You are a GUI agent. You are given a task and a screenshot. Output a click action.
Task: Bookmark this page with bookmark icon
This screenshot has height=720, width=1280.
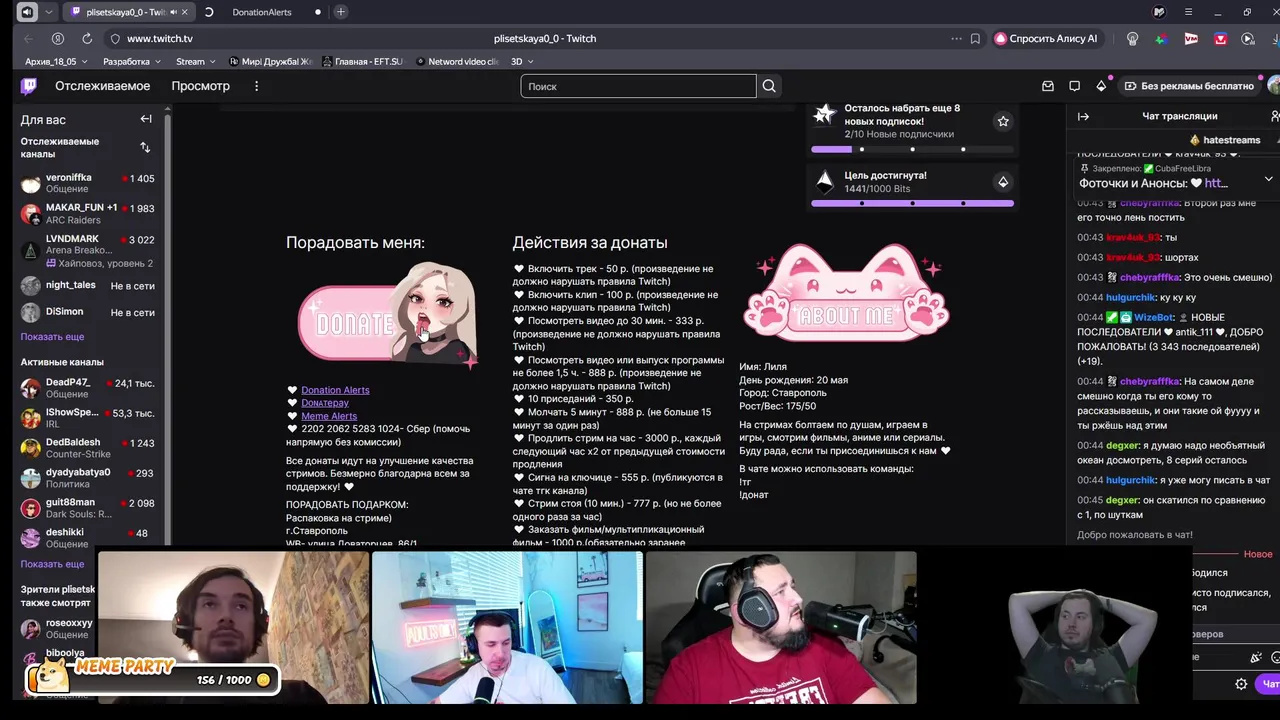pyautogui.click(x=976, y=38)
